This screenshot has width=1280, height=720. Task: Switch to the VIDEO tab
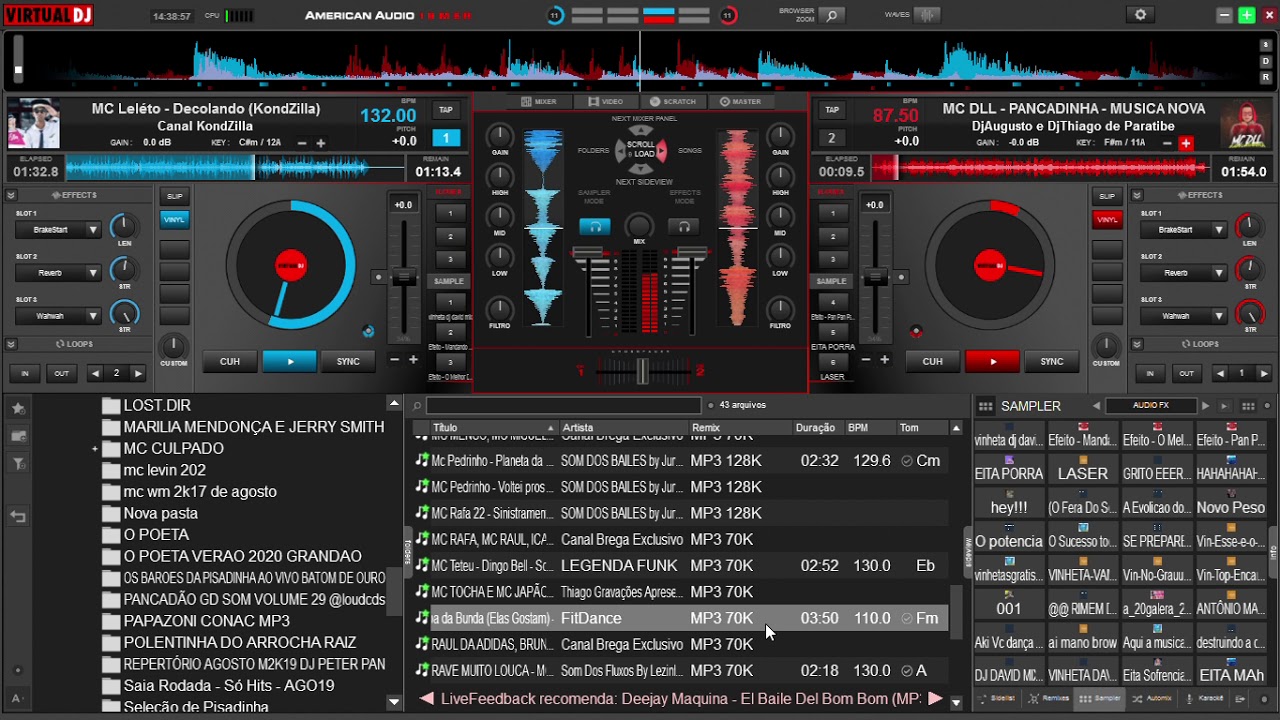(606, 101)
